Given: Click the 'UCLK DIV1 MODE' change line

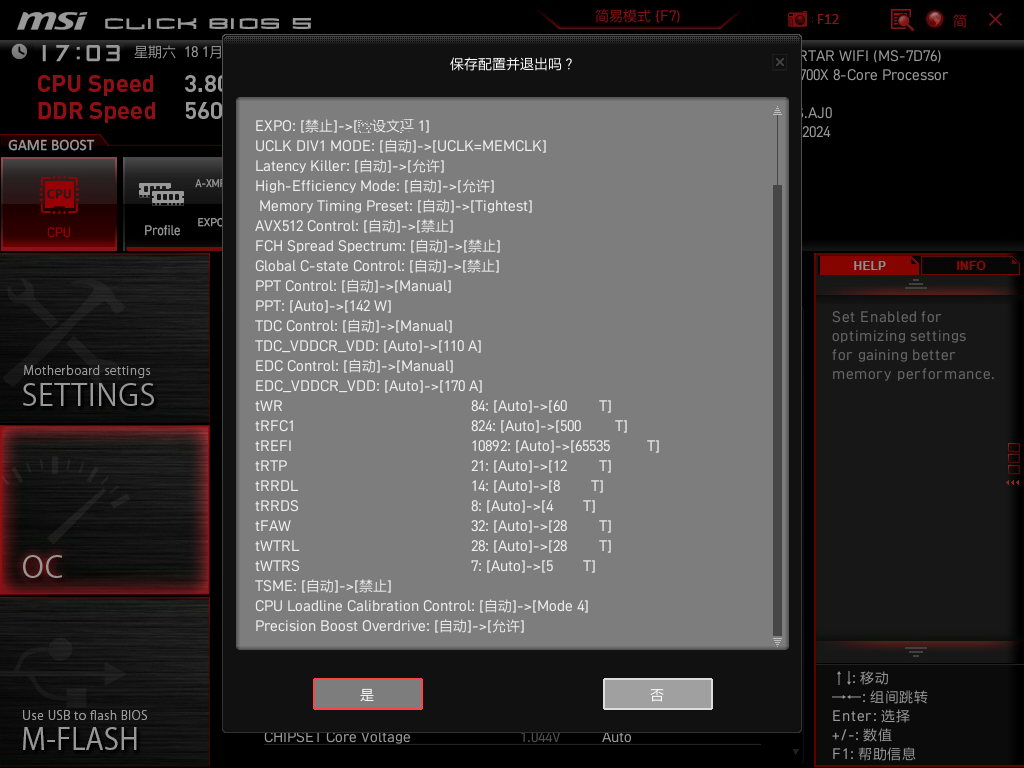Looking at the screenshot, I should (401, 146).
